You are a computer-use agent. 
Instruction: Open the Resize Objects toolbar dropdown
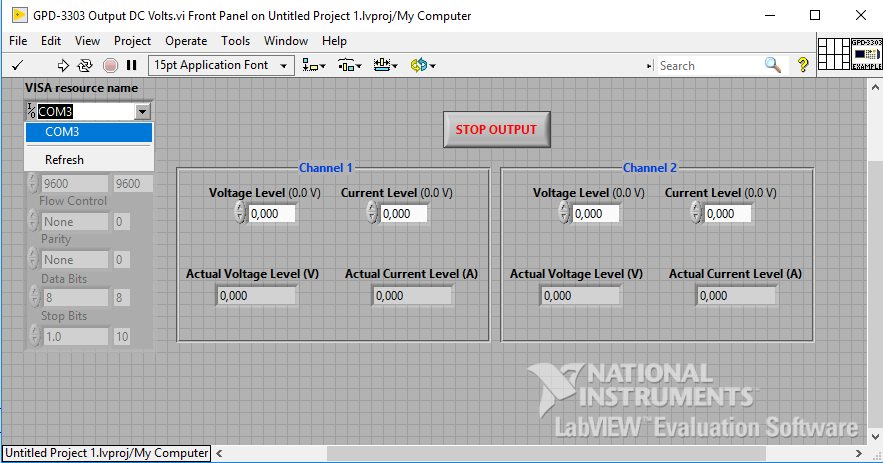(385, 65)
